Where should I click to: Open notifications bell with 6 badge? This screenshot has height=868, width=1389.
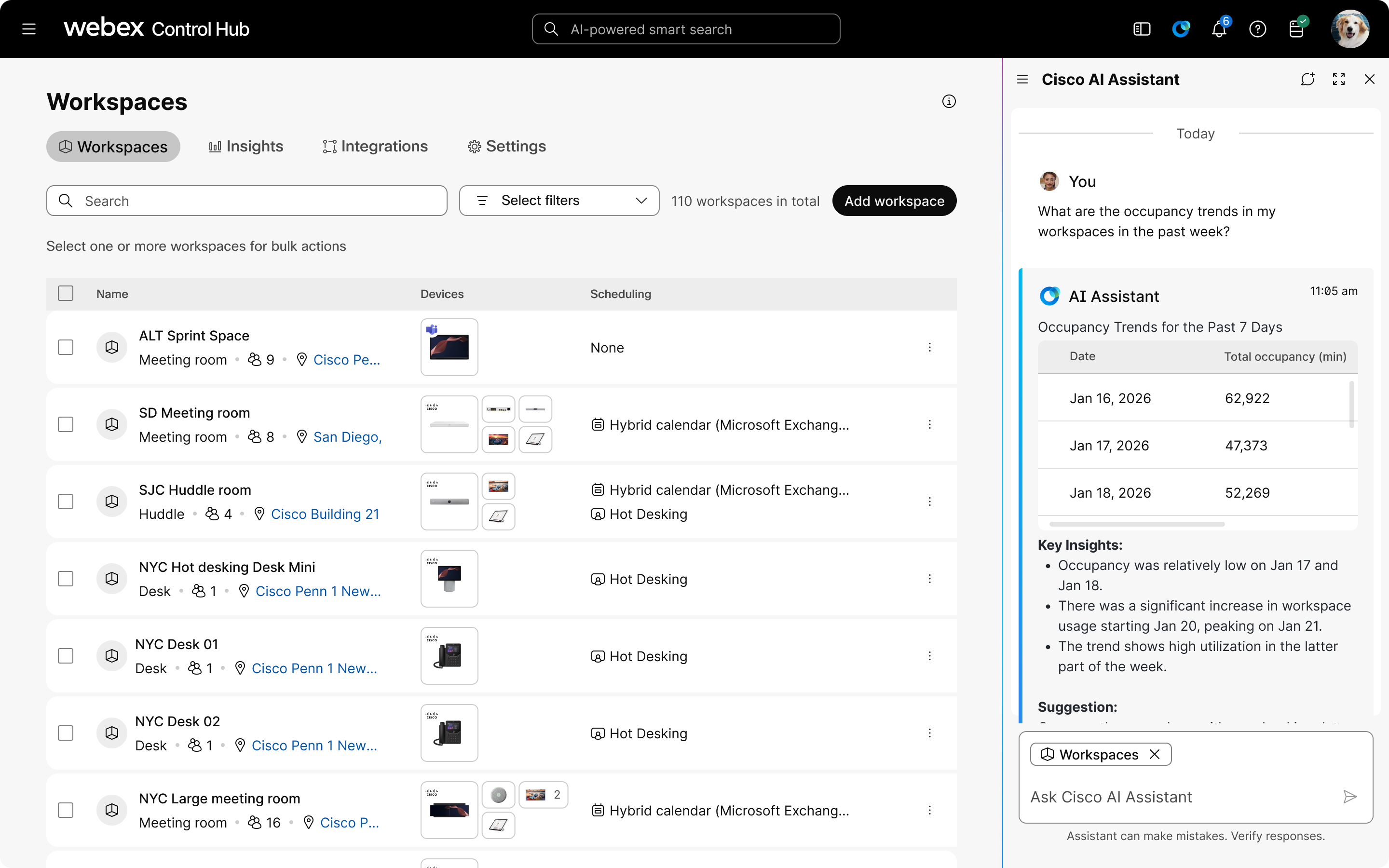(1219, 29)
